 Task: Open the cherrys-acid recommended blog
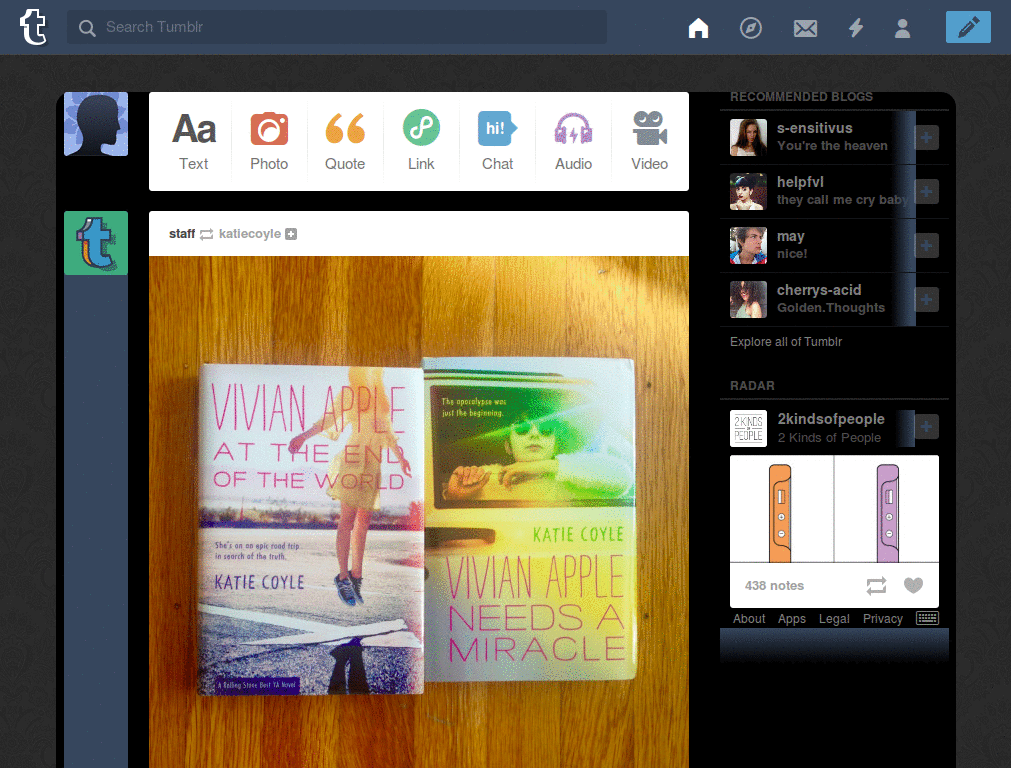click(819, 290)
